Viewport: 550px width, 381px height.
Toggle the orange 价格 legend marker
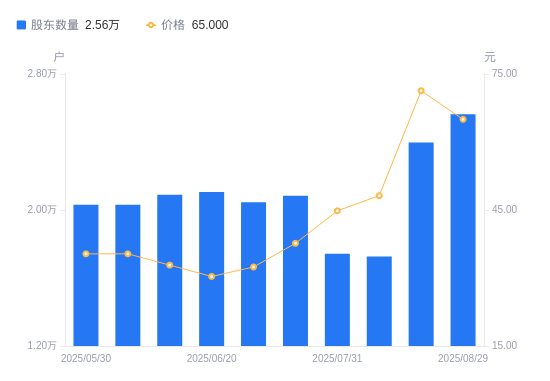[x=151, y=25]
